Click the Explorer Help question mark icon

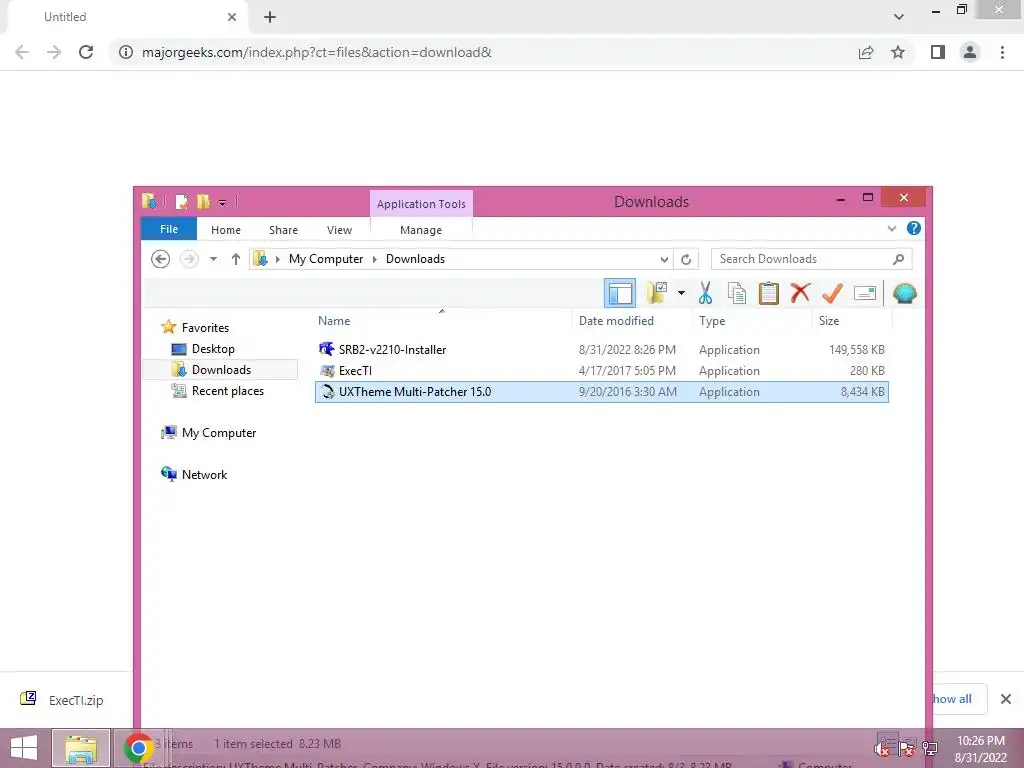(x=914, y=228)
